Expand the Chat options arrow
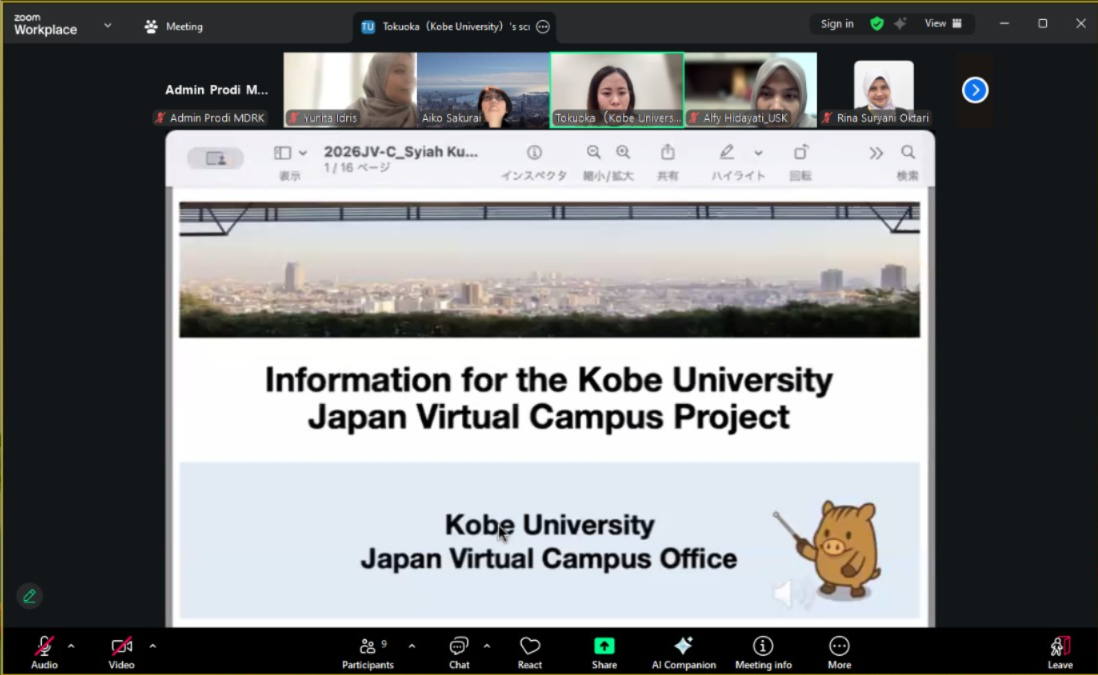The height and width of the screenshot is (675, 1098). [487, 646]
